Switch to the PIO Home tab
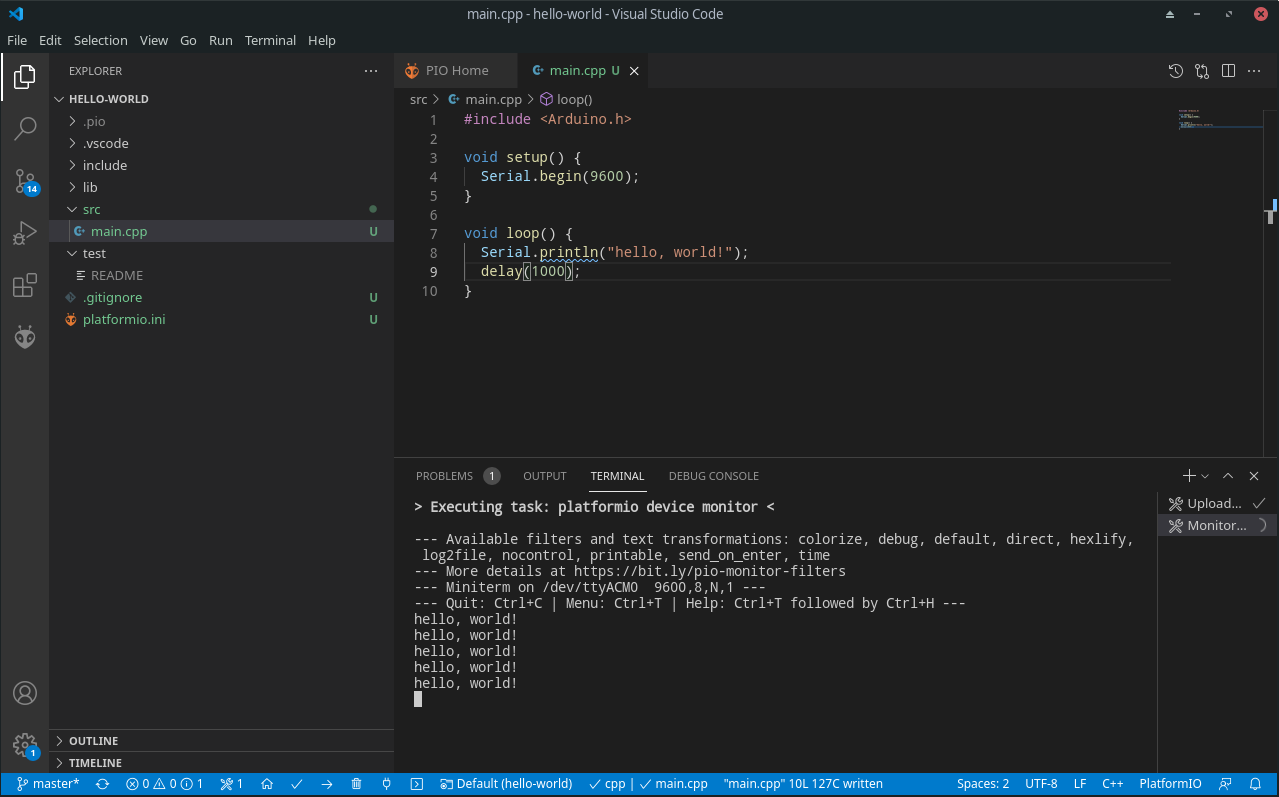Image resolution: width=1279 pixels, height=797 pixels. tap(456, 71)
